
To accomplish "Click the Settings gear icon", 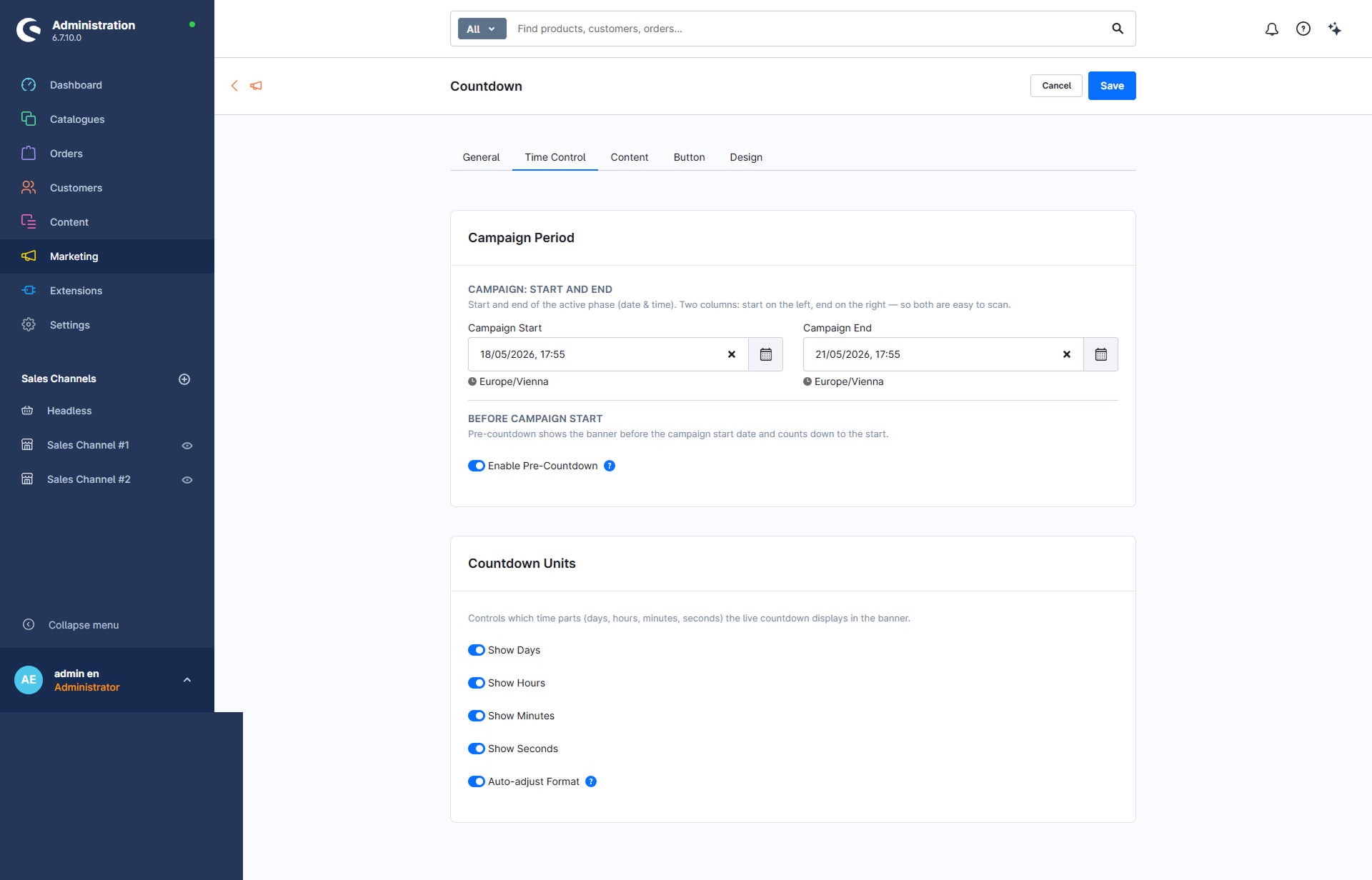I will (29, 324).
